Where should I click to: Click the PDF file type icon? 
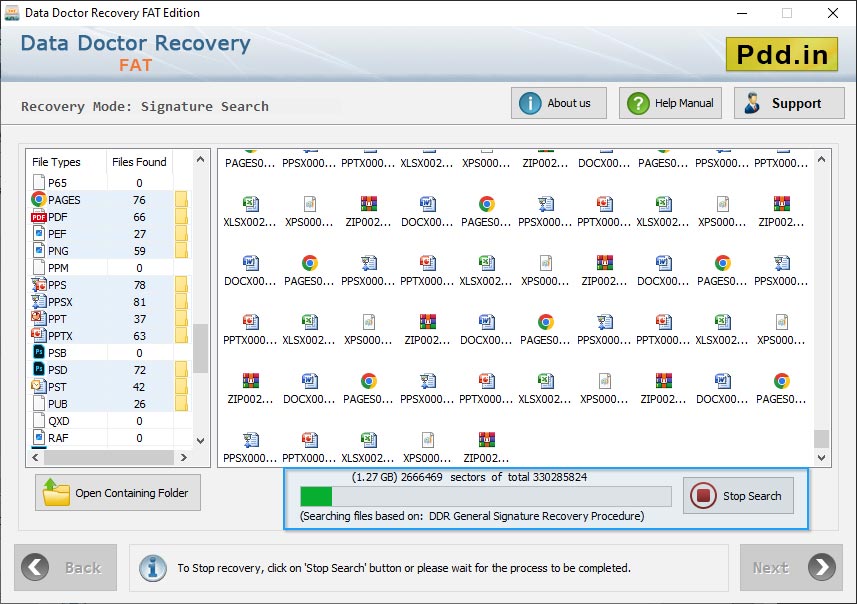coord(39,217)
